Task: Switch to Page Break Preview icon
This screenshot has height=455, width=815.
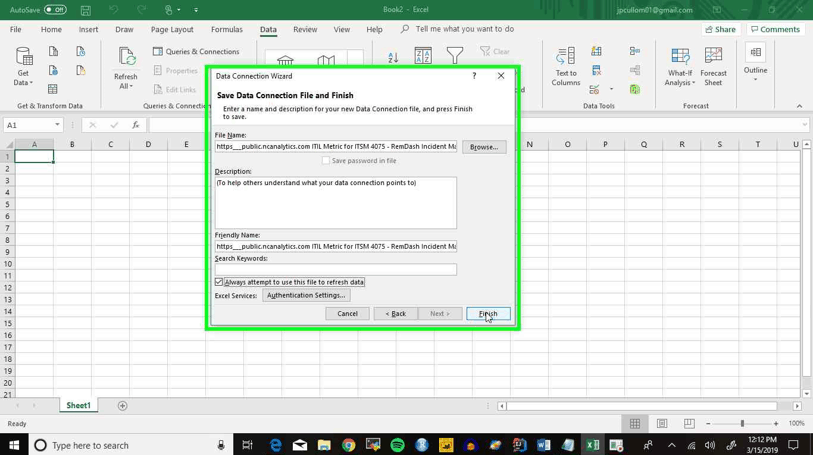Action: [x=689, y=424]
